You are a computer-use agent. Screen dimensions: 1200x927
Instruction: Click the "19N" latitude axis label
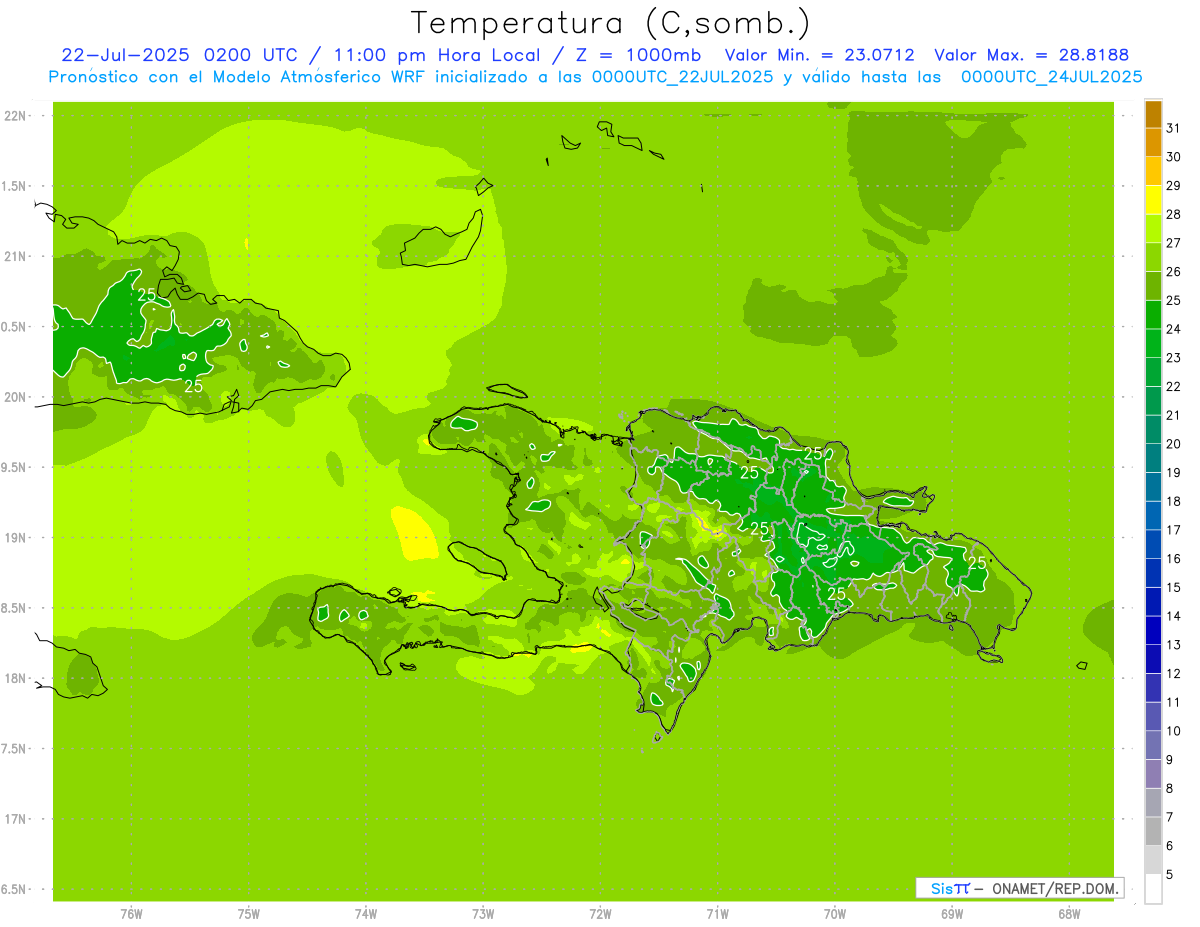(16, 538)
